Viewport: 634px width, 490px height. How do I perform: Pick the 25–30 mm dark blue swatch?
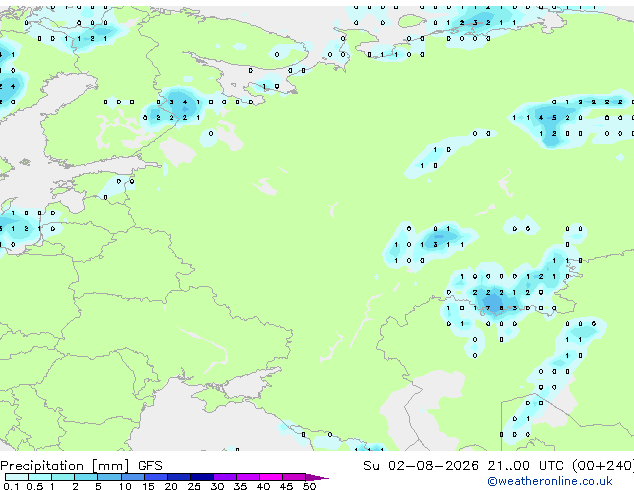pyautogui.click(x=201, y=477)
